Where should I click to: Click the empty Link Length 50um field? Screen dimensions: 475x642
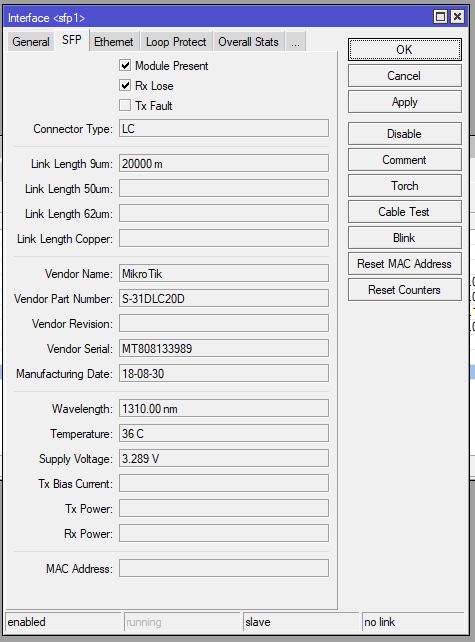(224, 188)
